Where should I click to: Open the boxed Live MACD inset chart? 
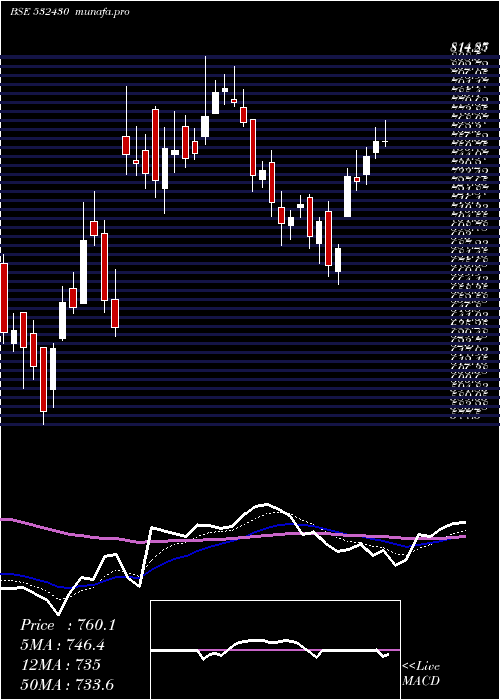[x=275, y=650]
